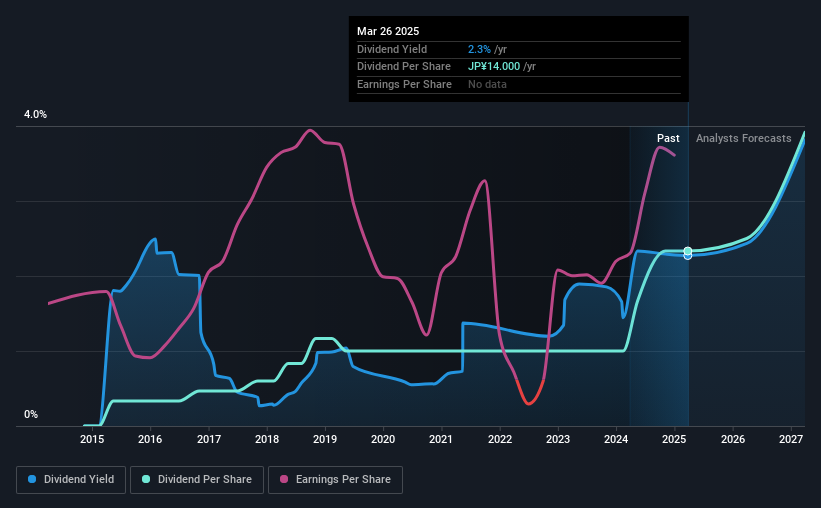Click the JP¥14.000 dividend per share value
Viewport: 821px width, 508px height.
[x=494, y=67]
